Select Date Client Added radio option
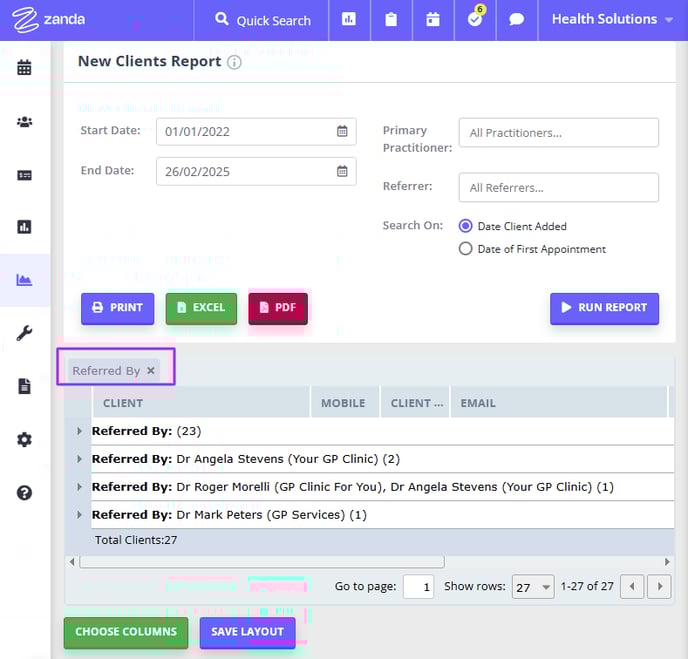This screenshot has width=688, height=659. click(465, 226)
